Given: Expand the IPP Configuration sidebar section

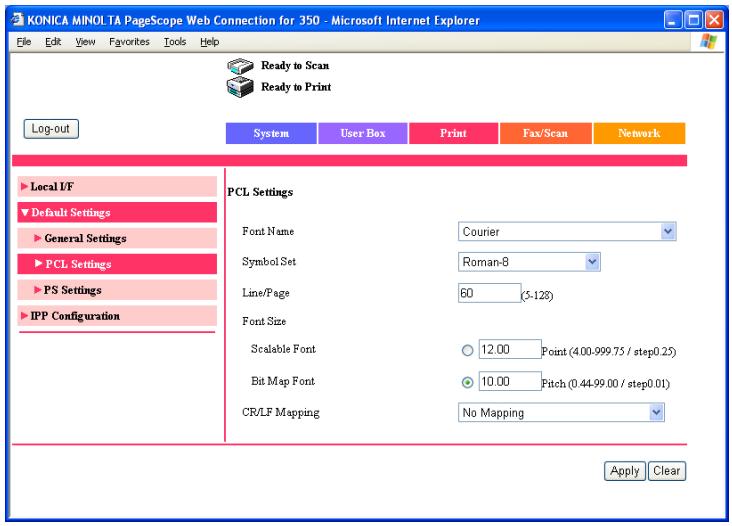Looking at the screenshot, I should point(117,316).
